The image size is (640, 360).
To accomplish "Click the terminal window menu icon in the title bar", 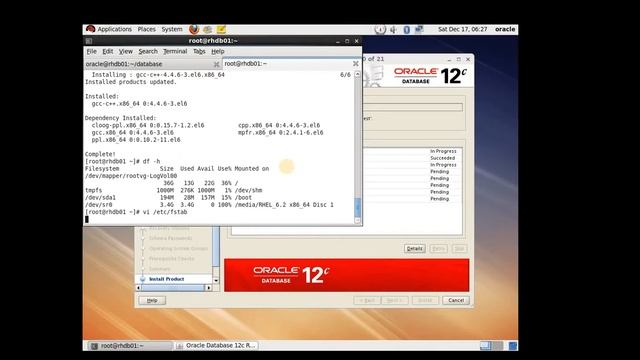I will point(89,41).
